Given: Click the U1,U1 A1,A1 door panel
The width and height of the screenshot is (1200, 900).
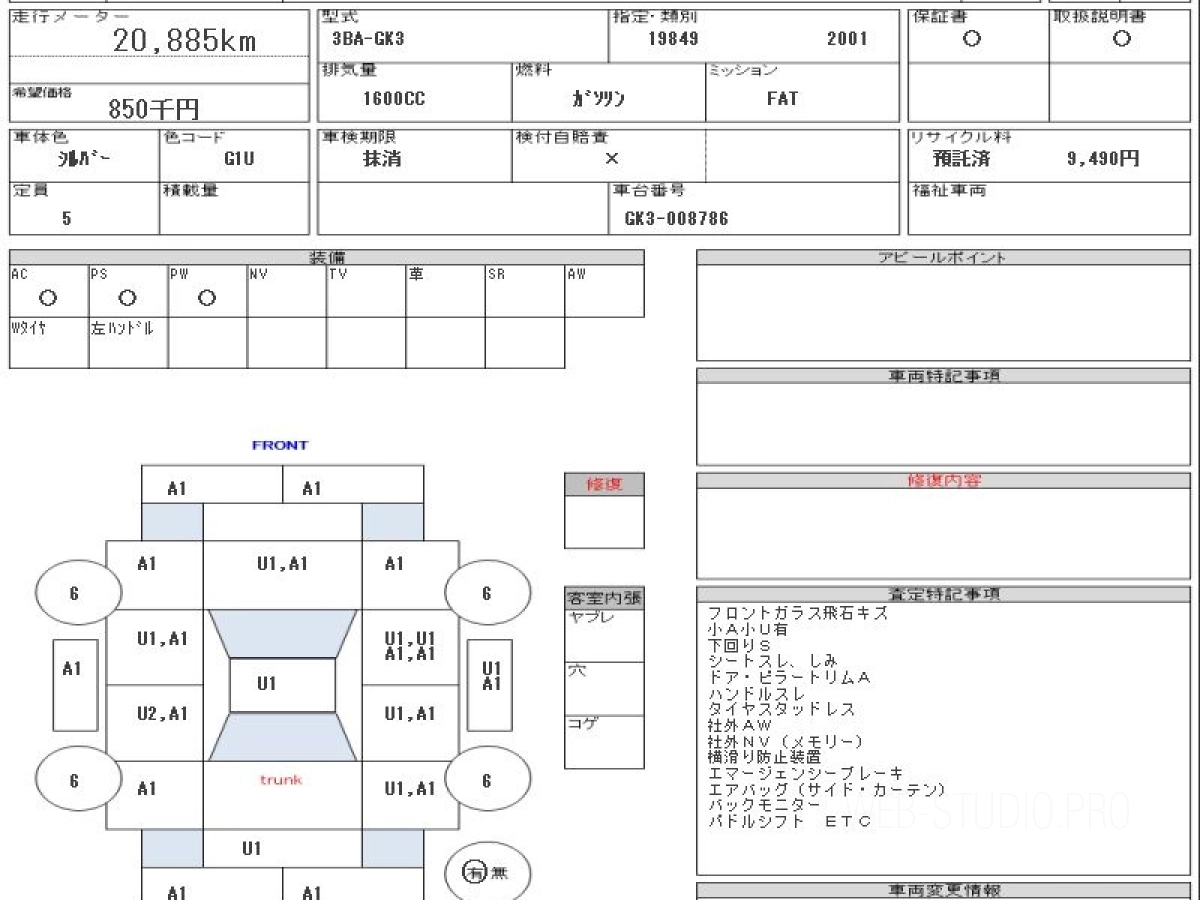Looking at the screenshot, I should click(x=410, y=647).
